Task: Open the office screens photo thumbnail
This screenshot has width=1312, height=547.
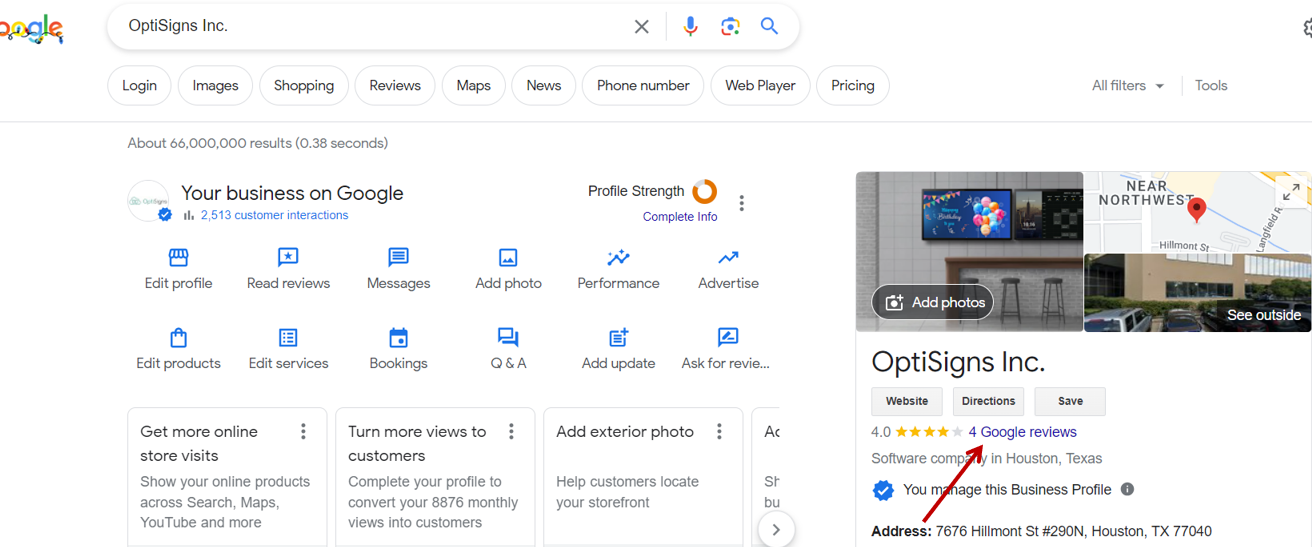Action: [x=969, y=252]
